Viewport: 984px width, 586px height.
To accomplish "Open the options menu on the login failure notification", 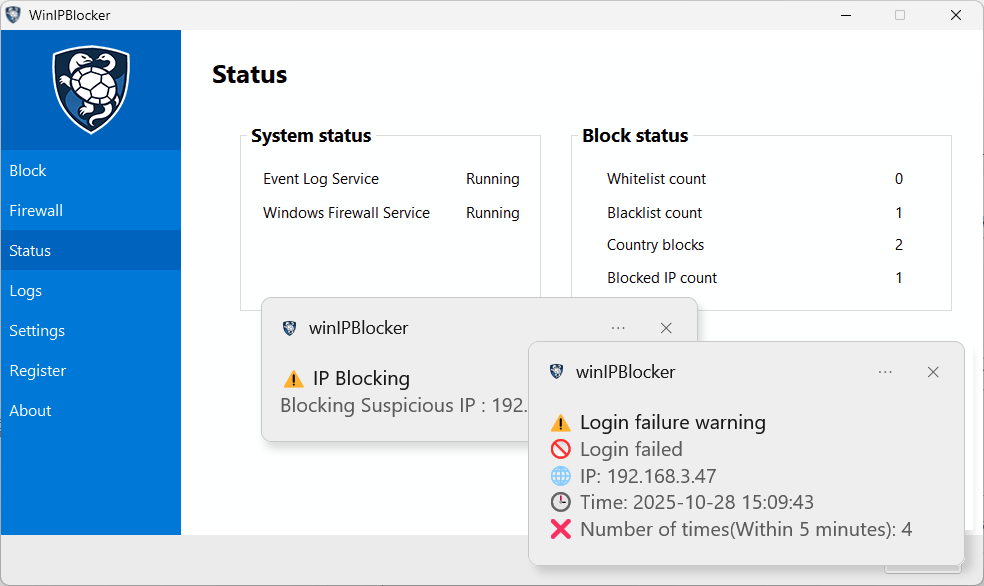I will pyautogui.click(x=885, y=371).
